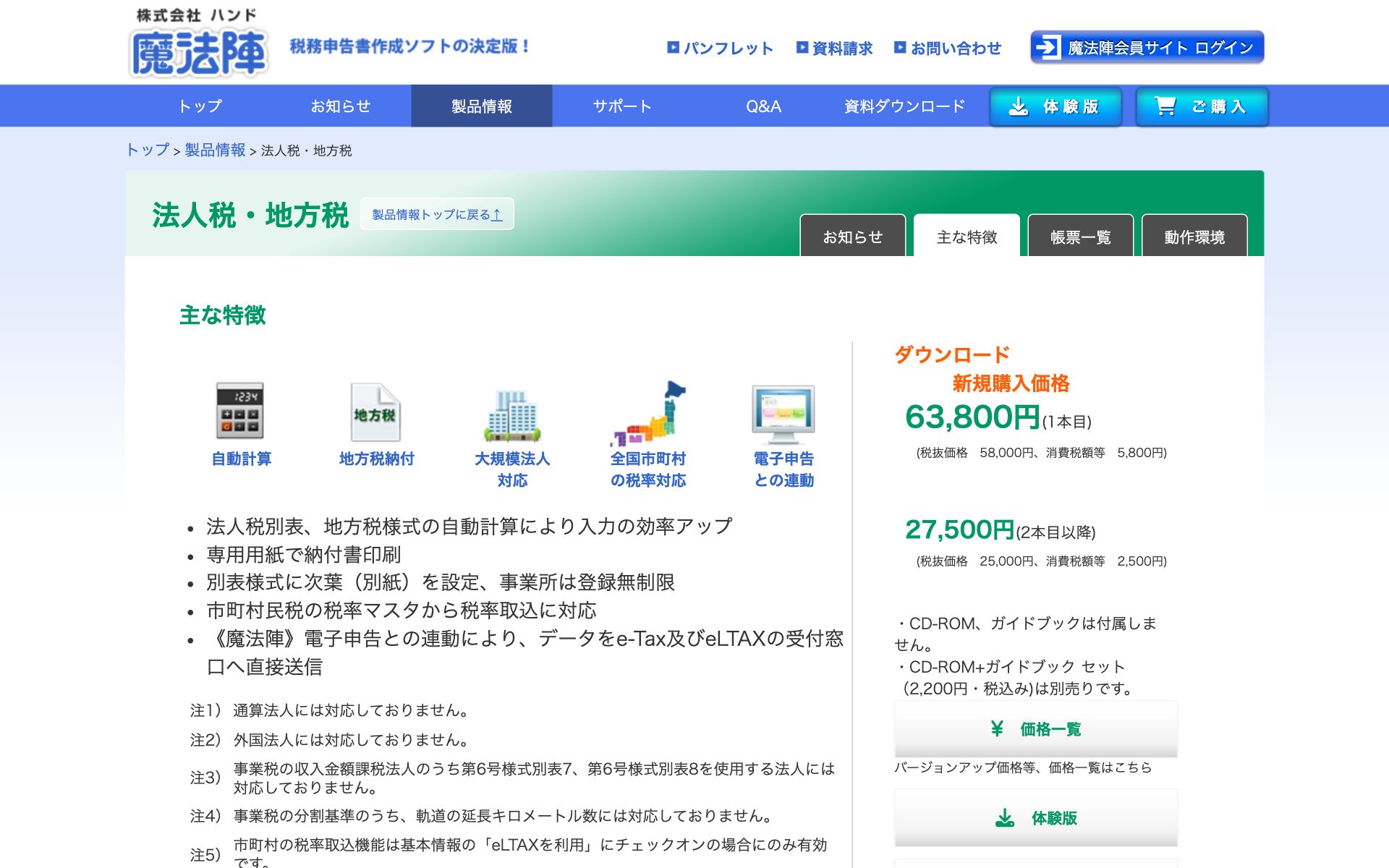Click the calculator icon for 自動計算
The image size is (1389, 868).
tap(240, 411)
